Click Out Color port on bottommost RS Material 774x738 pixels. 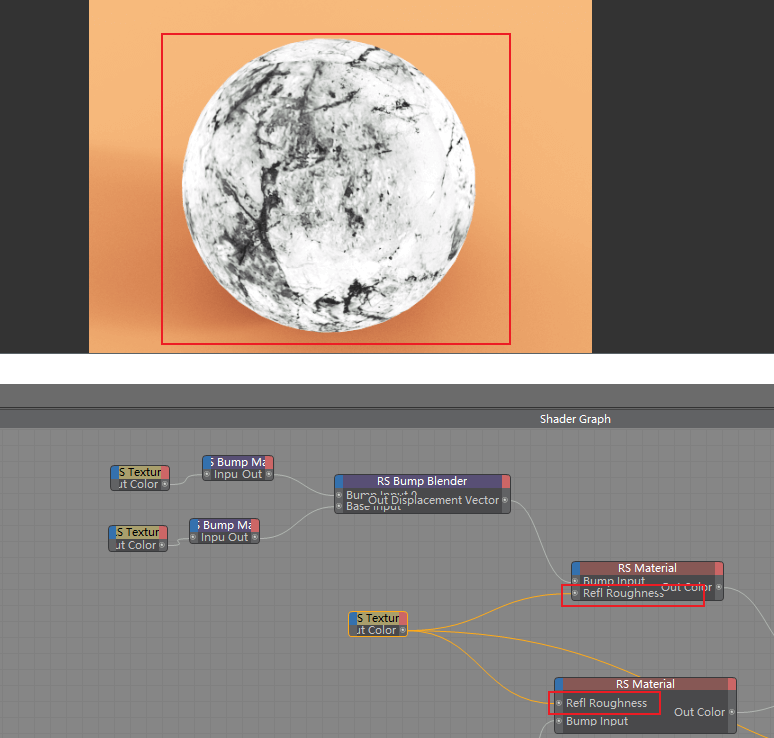(732, 712)
